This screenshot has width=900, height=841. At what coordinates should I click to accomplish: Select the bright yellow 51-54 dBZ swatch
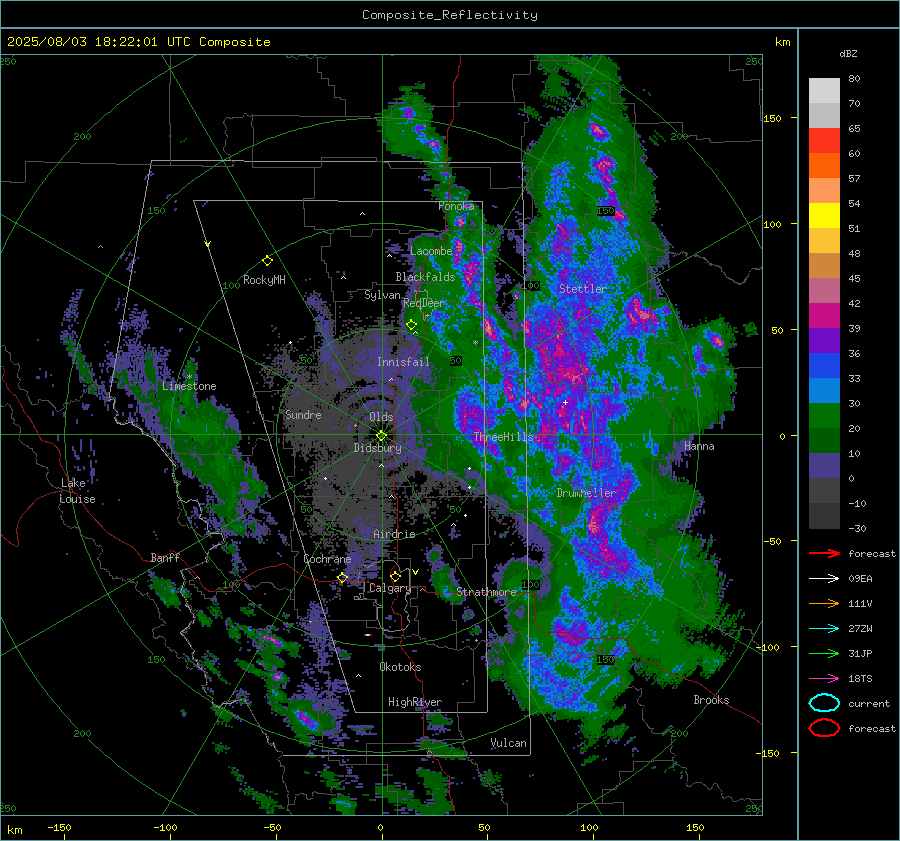pyautogui.click(x=824, y=216)
